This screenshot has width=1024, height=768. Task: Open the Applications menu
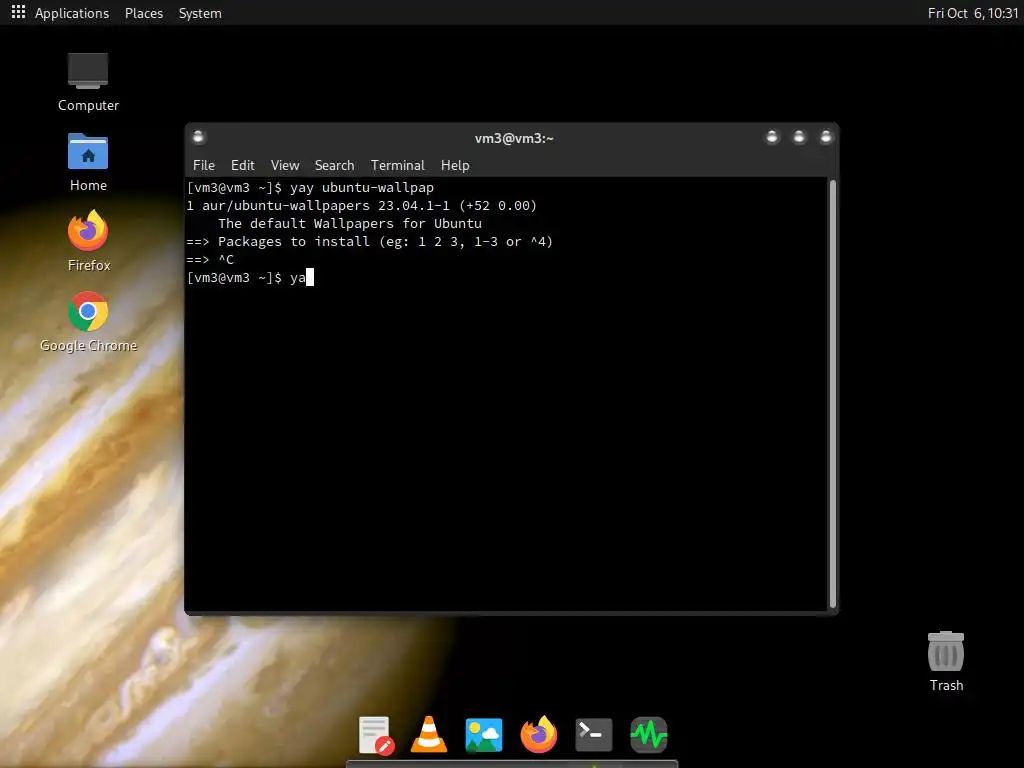click(x=72, y=13)
